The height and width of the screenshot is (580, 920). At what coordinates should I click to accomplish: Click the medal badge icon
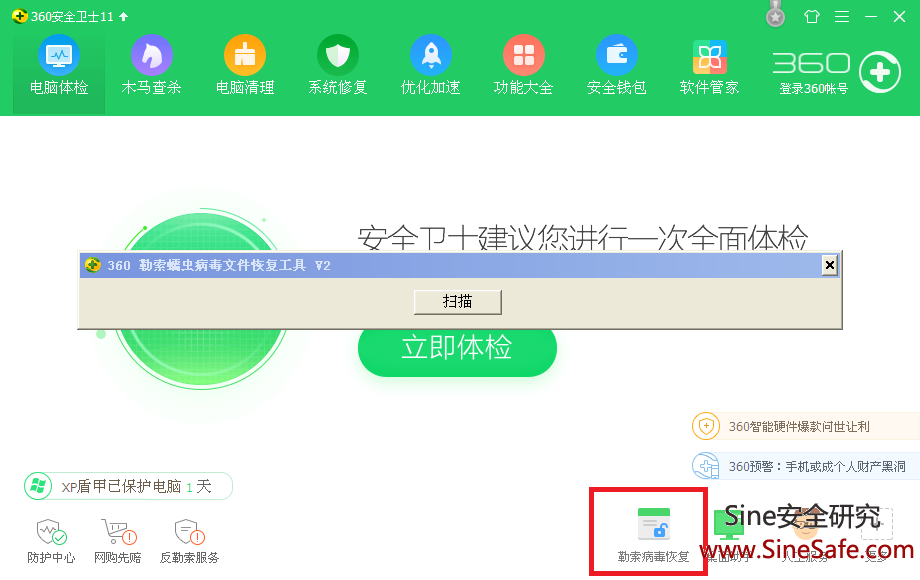[x=775, y=16]
